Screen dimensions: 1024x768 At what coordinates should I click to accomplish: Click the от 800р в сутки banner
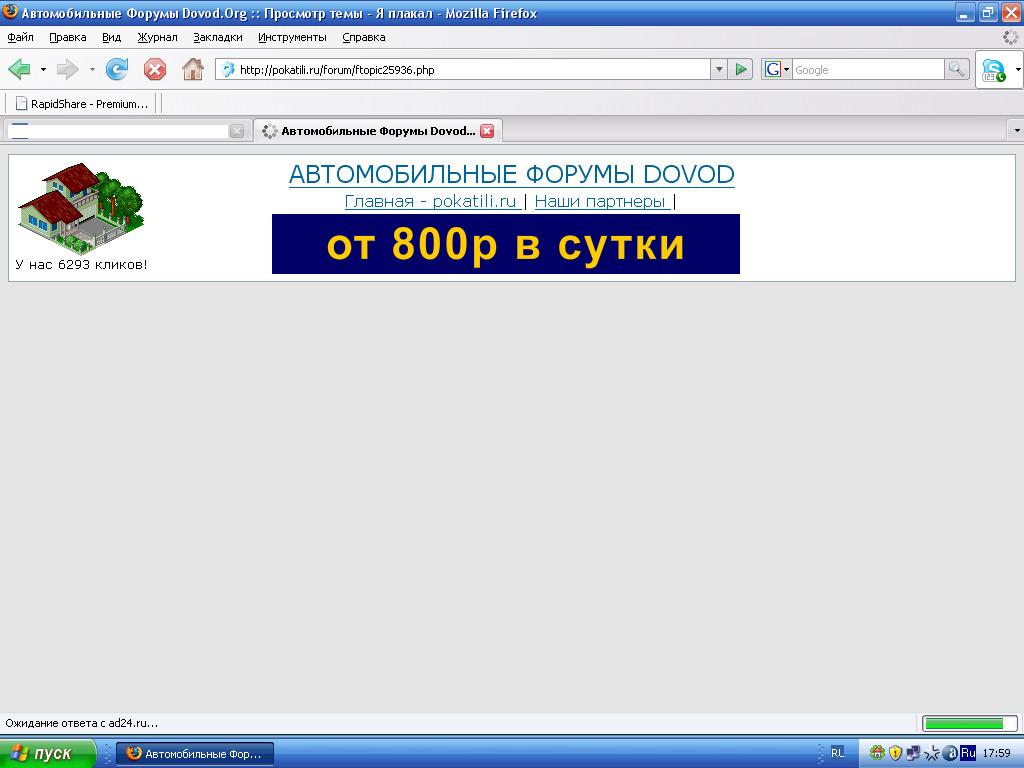click(505, 244)
